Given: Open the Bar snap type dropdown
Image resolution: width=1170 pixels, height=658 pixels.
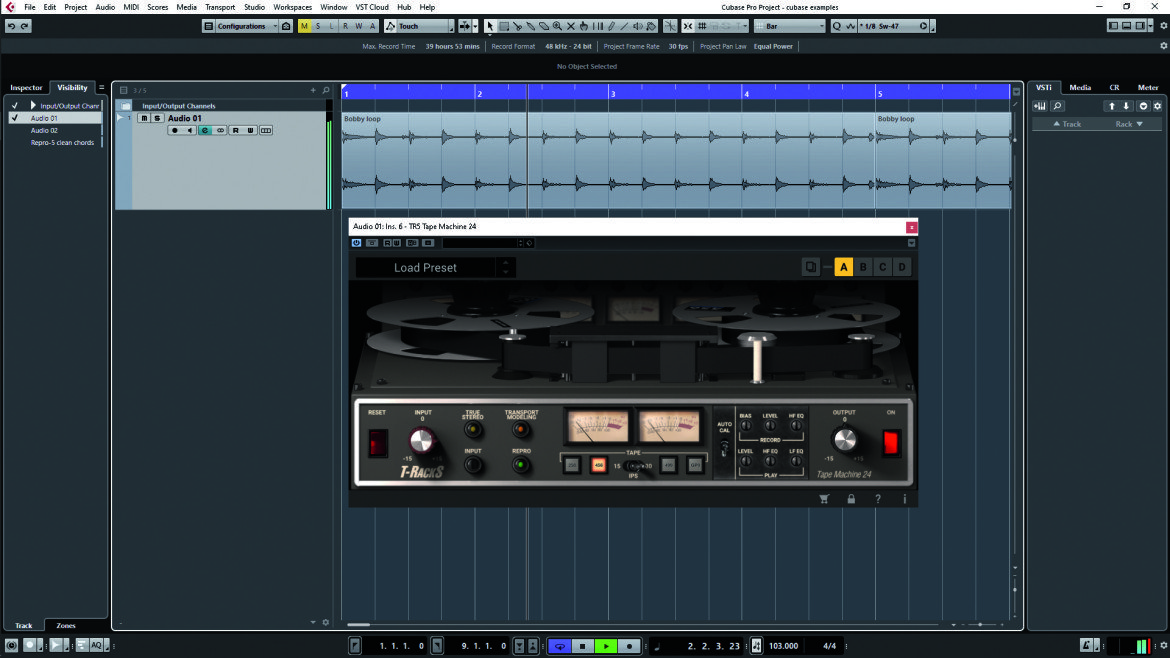Looking at the screenshot, I should (789, 26).
